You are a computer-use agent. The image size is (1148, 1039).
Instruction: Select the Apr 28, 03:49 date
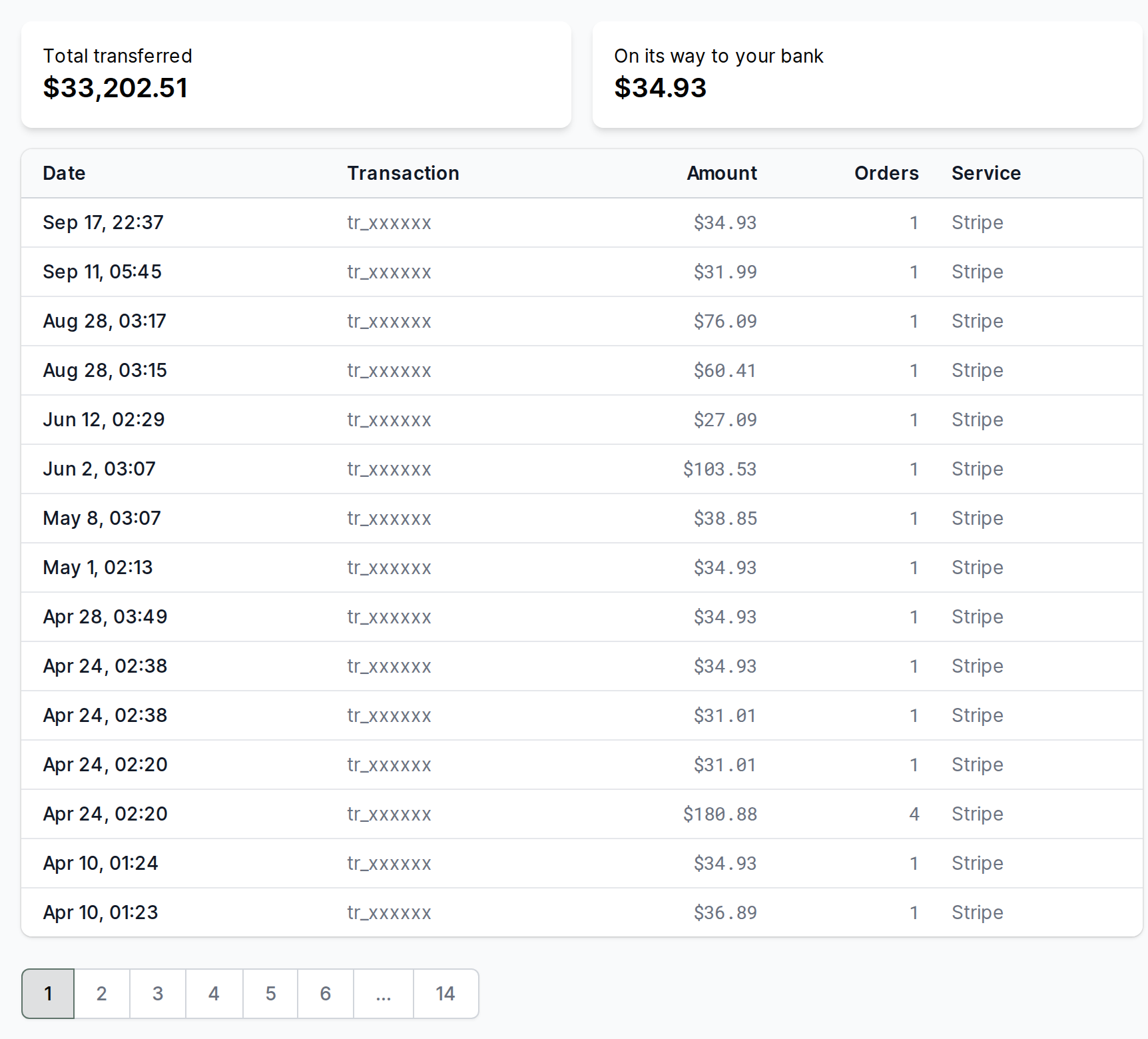click(x=105, y=617)
